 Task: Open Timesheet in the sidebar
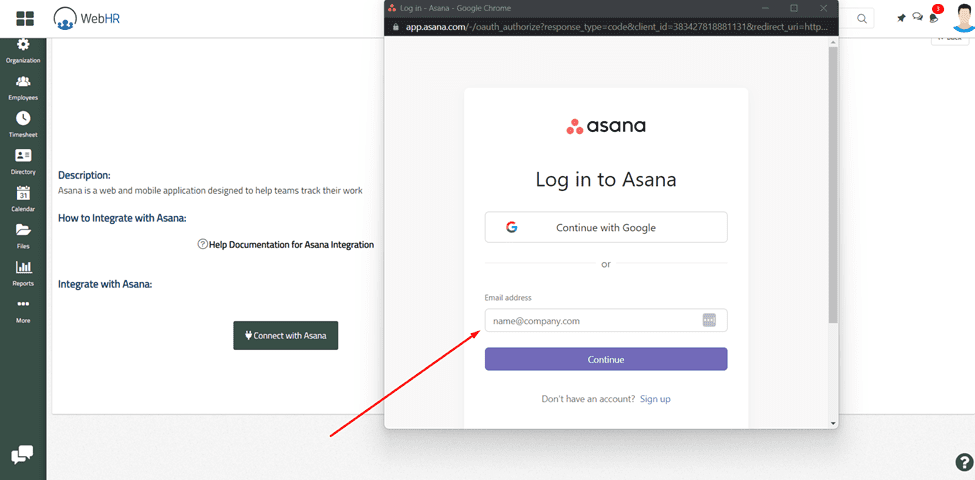point(23,125)
